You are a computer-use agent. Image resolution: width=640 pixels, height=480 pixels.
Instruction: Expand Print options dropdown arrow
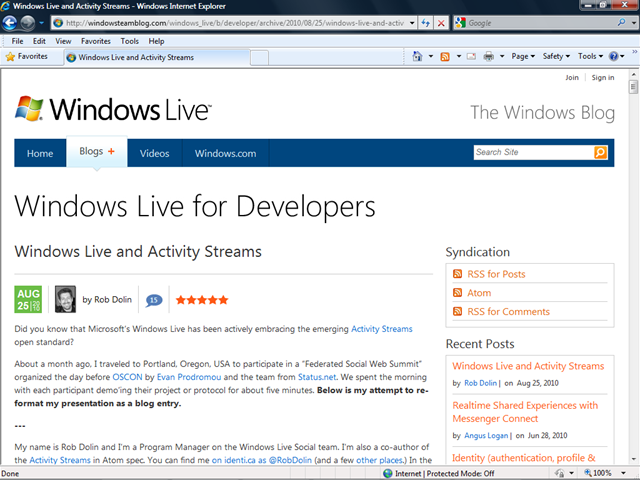(x=502, y=56)
